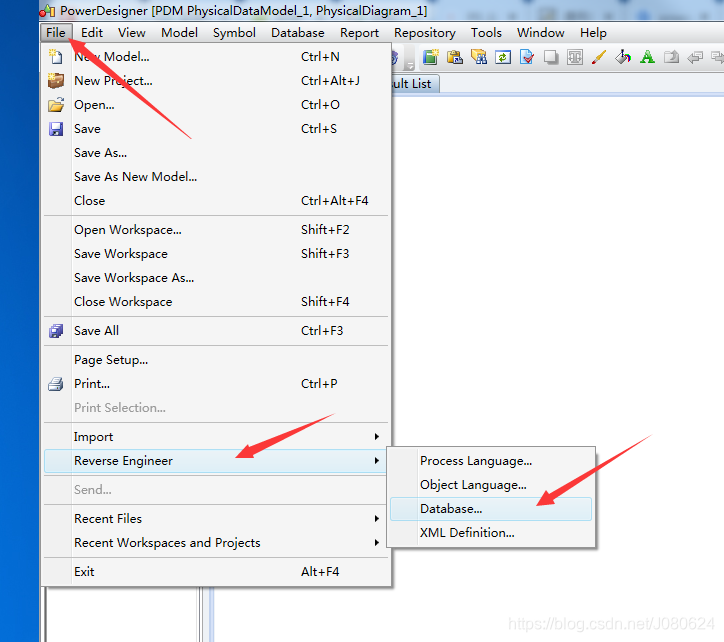
Task: Click the New Project box icon
Action: click(x=56, y=81)
